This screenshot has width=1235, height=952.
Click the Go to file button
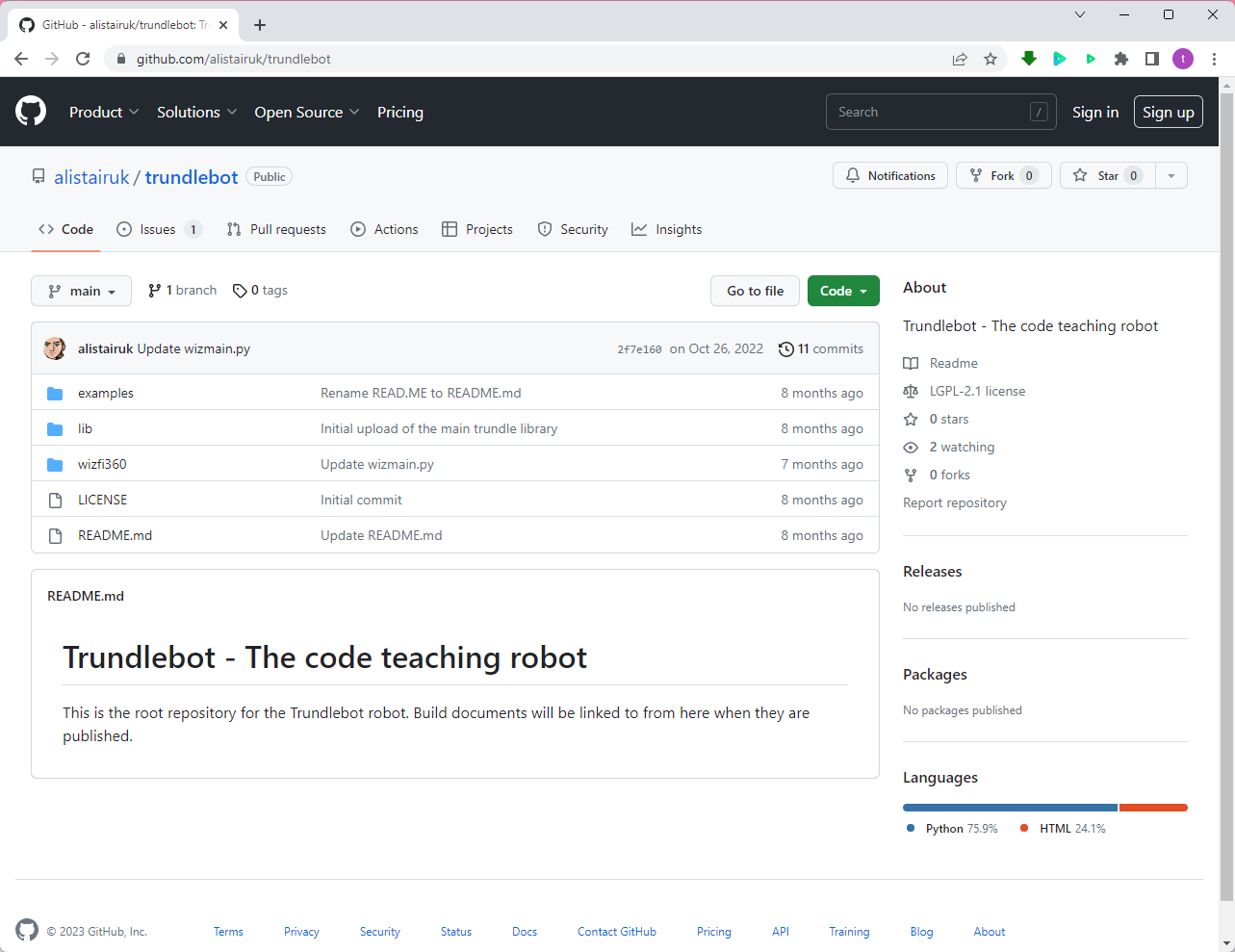click(x=756, y=291)
